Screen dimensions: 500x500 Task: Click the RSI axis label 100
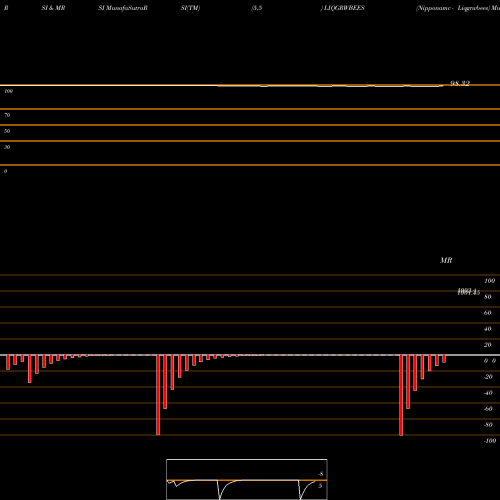click(9, 91)
